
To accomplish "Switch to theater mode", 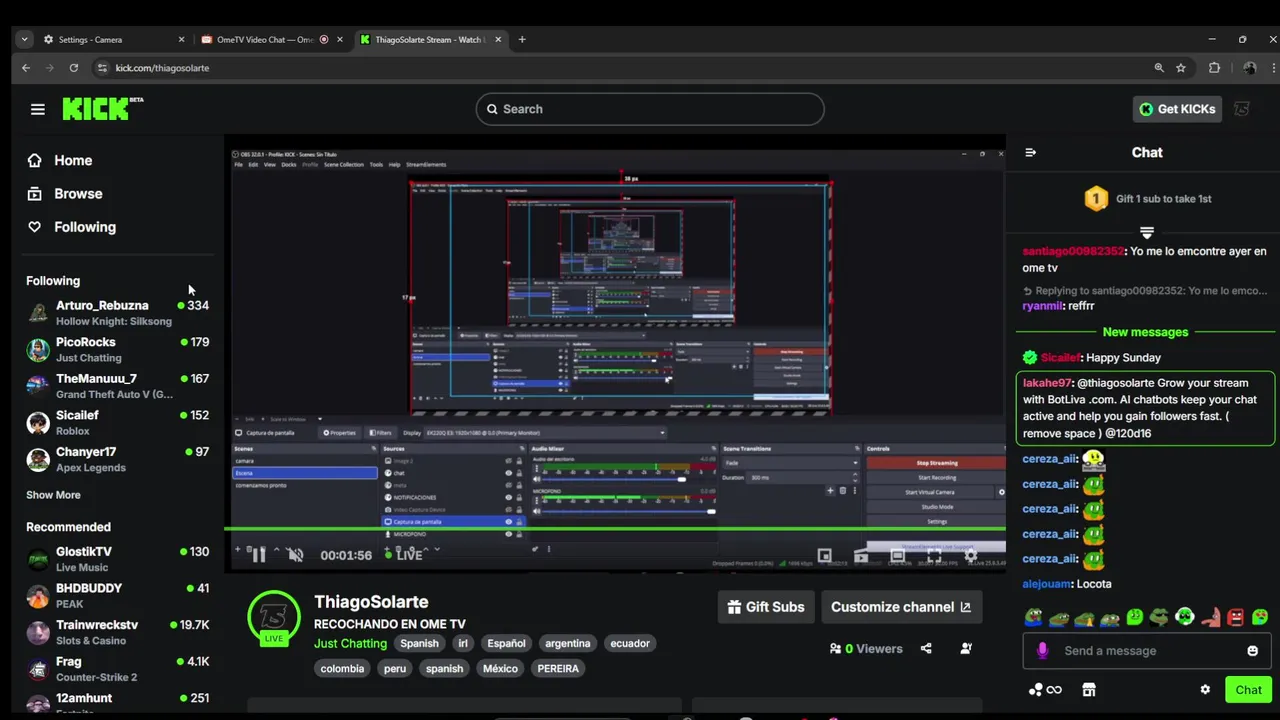I will pyautogui.click(x=897, y=556).
